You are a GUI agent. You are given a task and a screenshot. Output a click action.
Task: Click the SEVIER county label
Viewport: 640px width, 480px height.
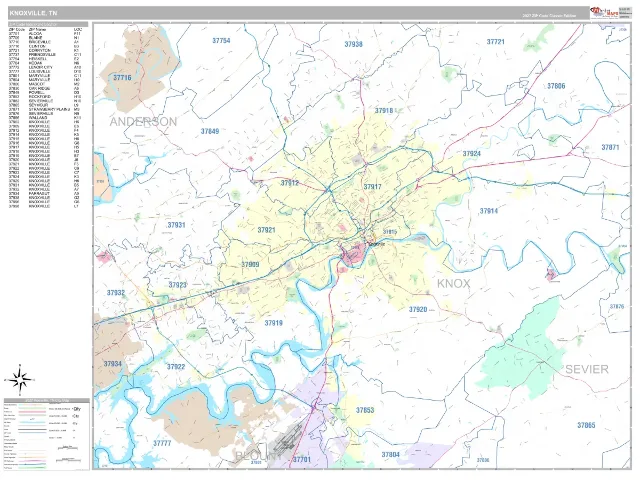click(587, 369)
